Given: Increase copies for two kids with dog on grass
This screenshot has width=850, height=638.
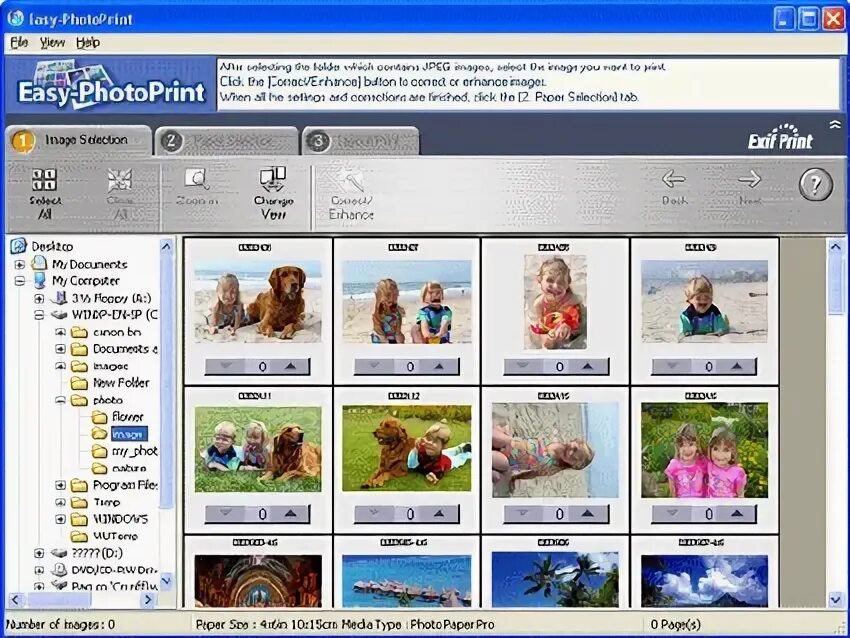Looking at the screenshot, I should (291, 513).
